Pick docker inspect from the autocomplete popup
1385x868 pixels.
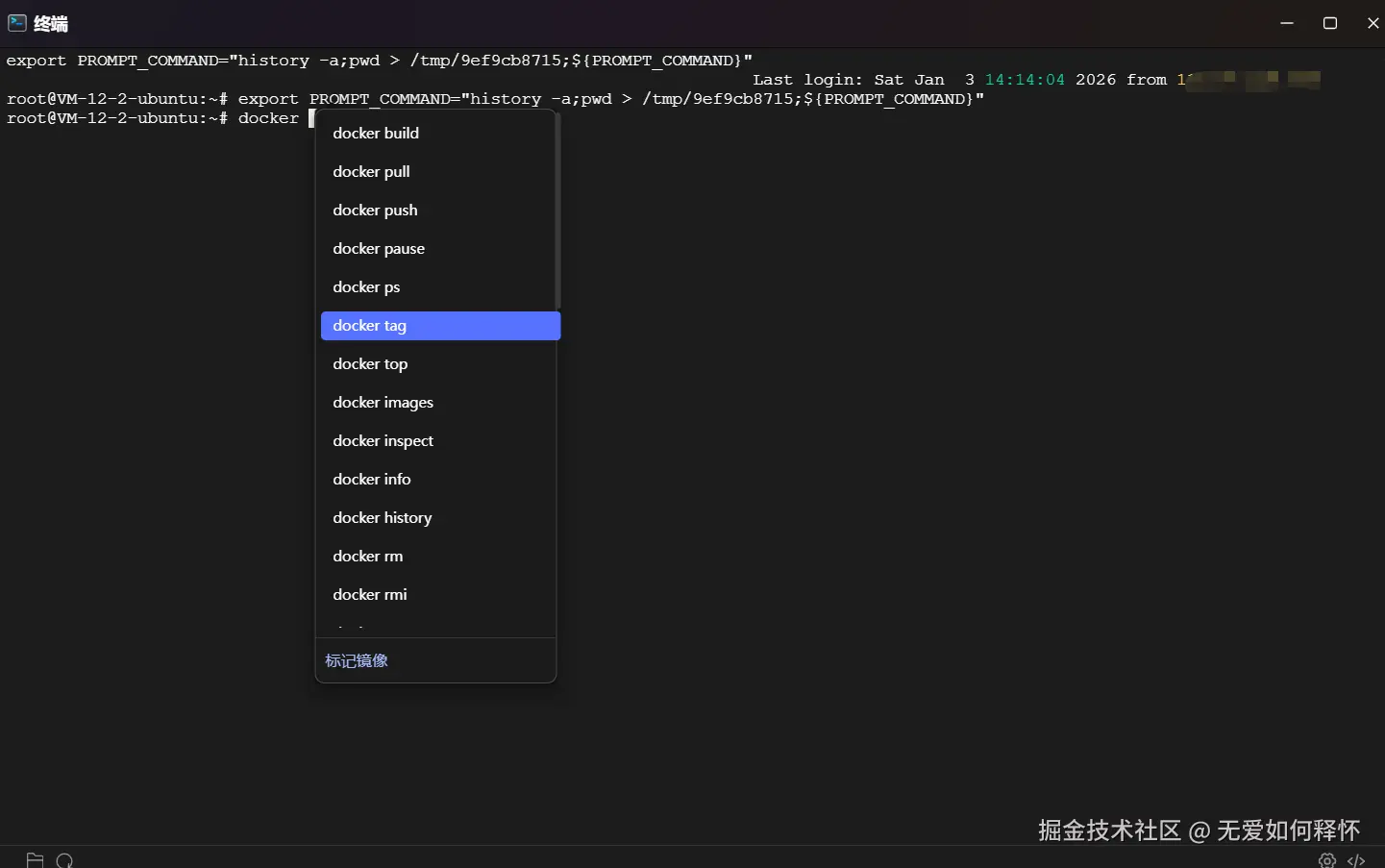pos(383,441)
